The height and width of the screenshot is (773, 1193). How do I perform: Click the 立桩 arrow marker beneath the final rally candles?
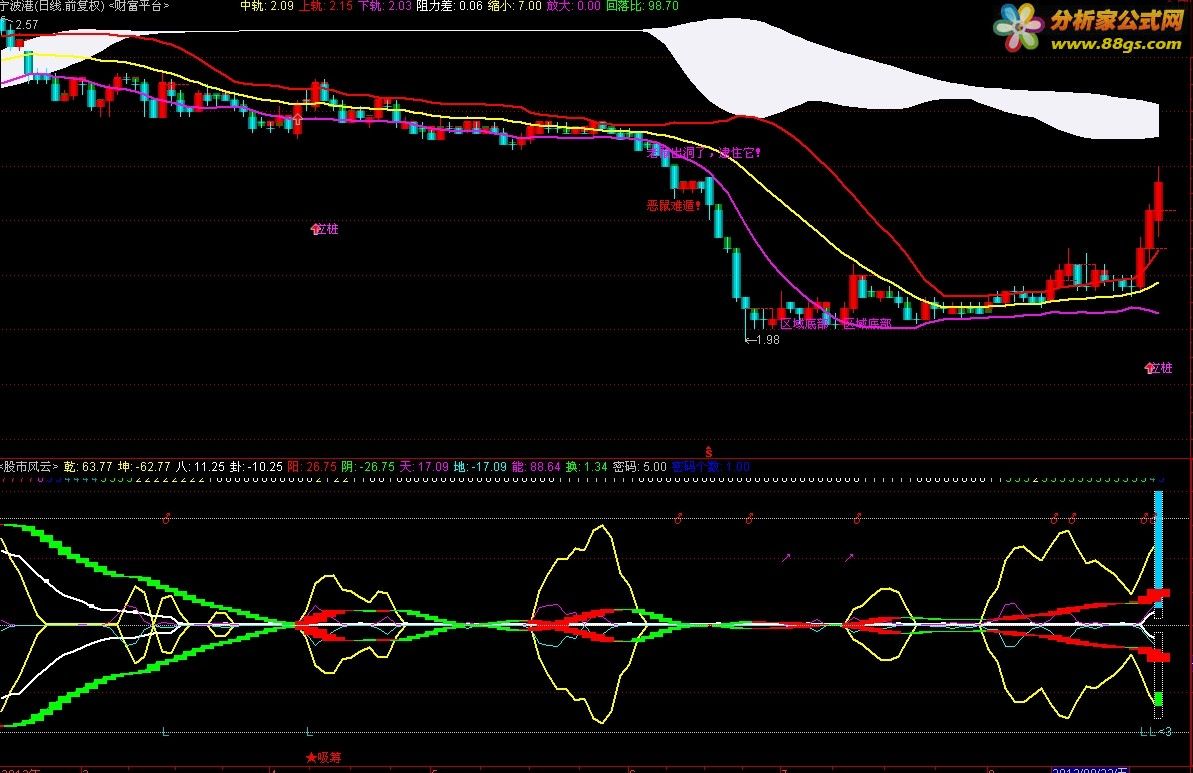(x=1158, y=368)
